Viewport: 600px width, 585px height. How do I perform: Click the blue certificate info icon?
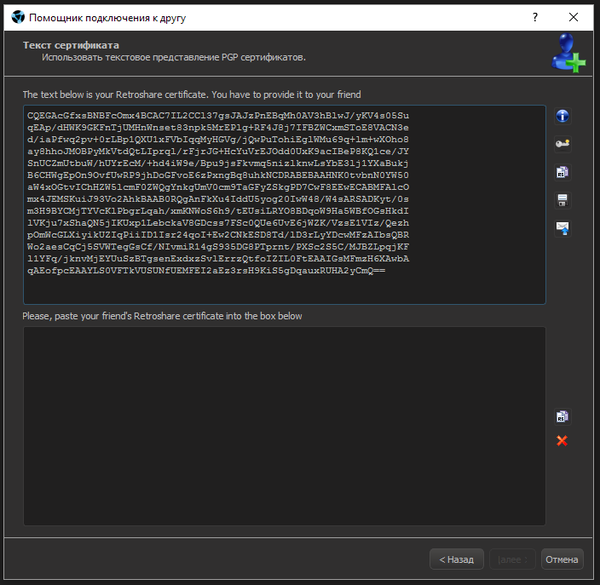562,116
